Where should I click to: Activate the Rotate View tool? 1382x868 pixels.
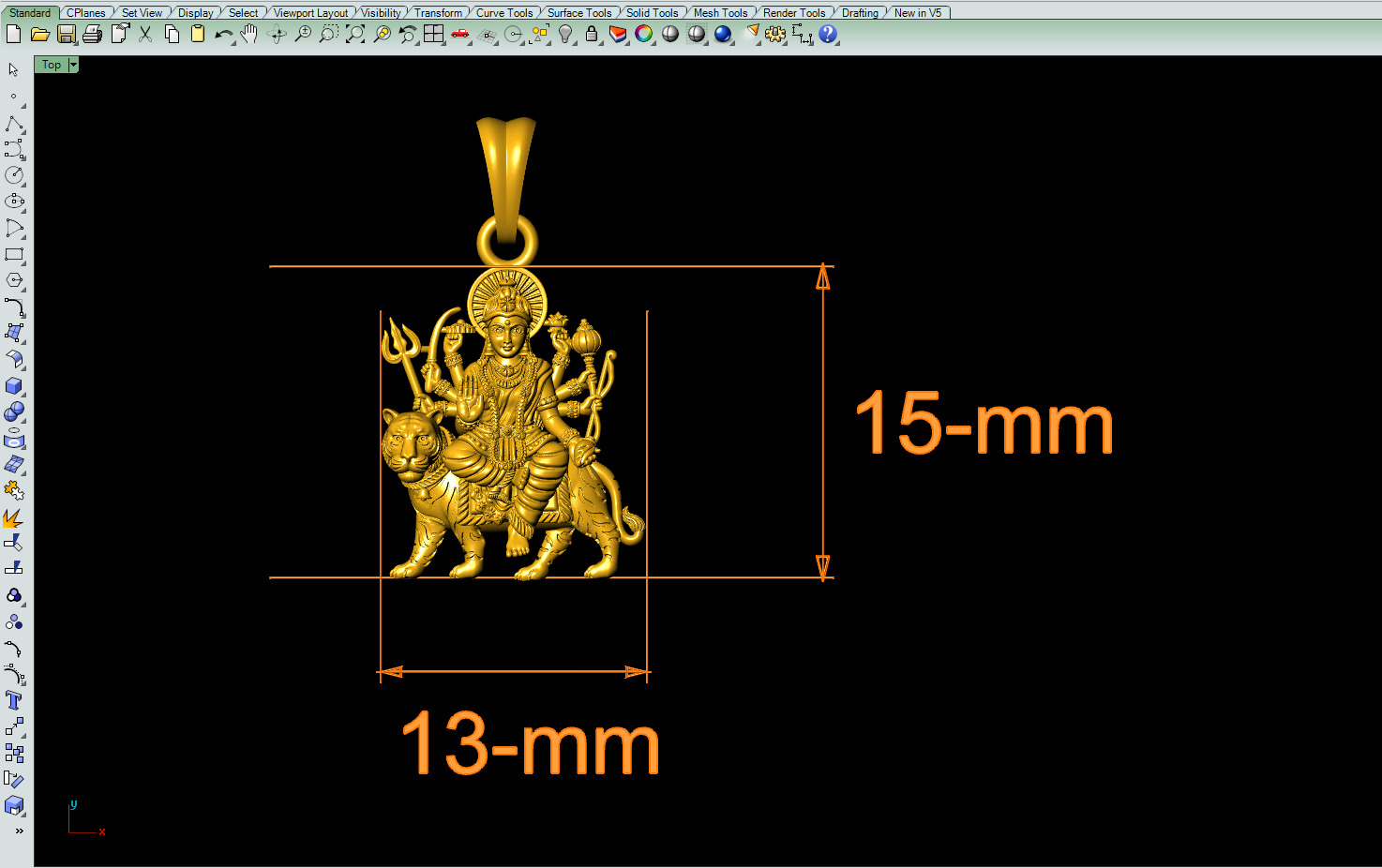click(277, 34)
